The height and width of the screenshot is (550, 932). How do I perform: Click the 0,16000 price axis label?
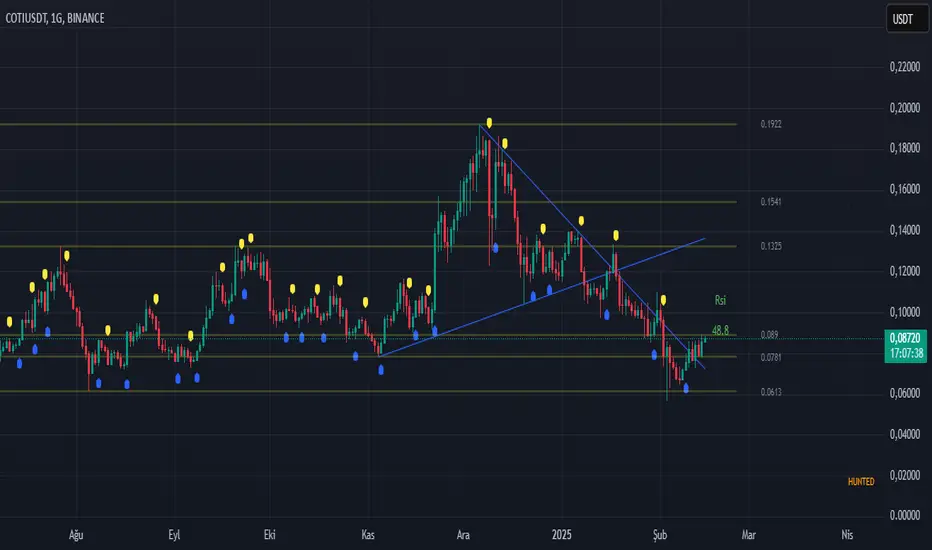pos(905,189)
